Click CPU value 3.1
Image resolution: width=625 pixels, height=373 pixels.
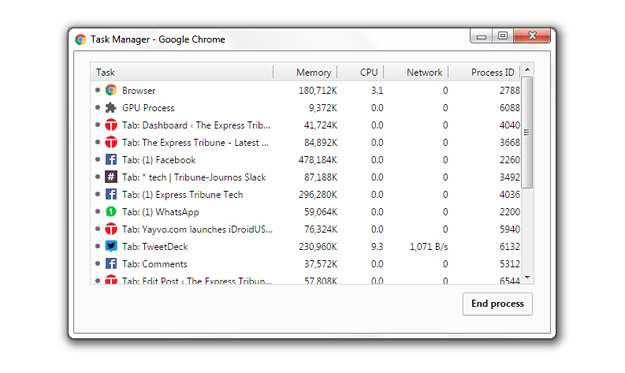377,91
